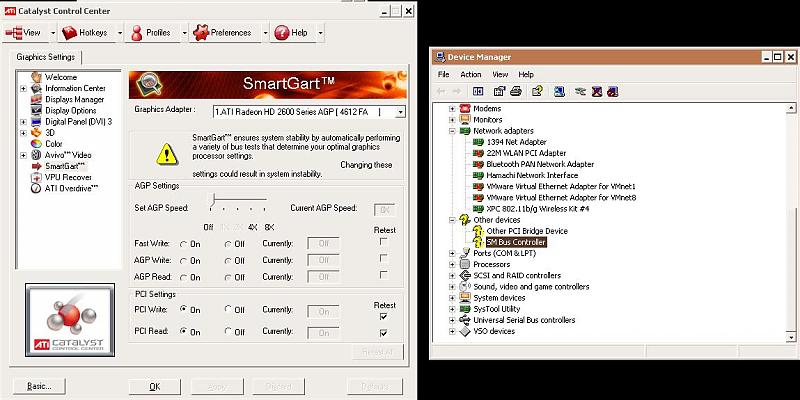Select XPC 802.11b/g Wireless Kit #4
This screenshot has height=400, width=800.
(538, 209)
